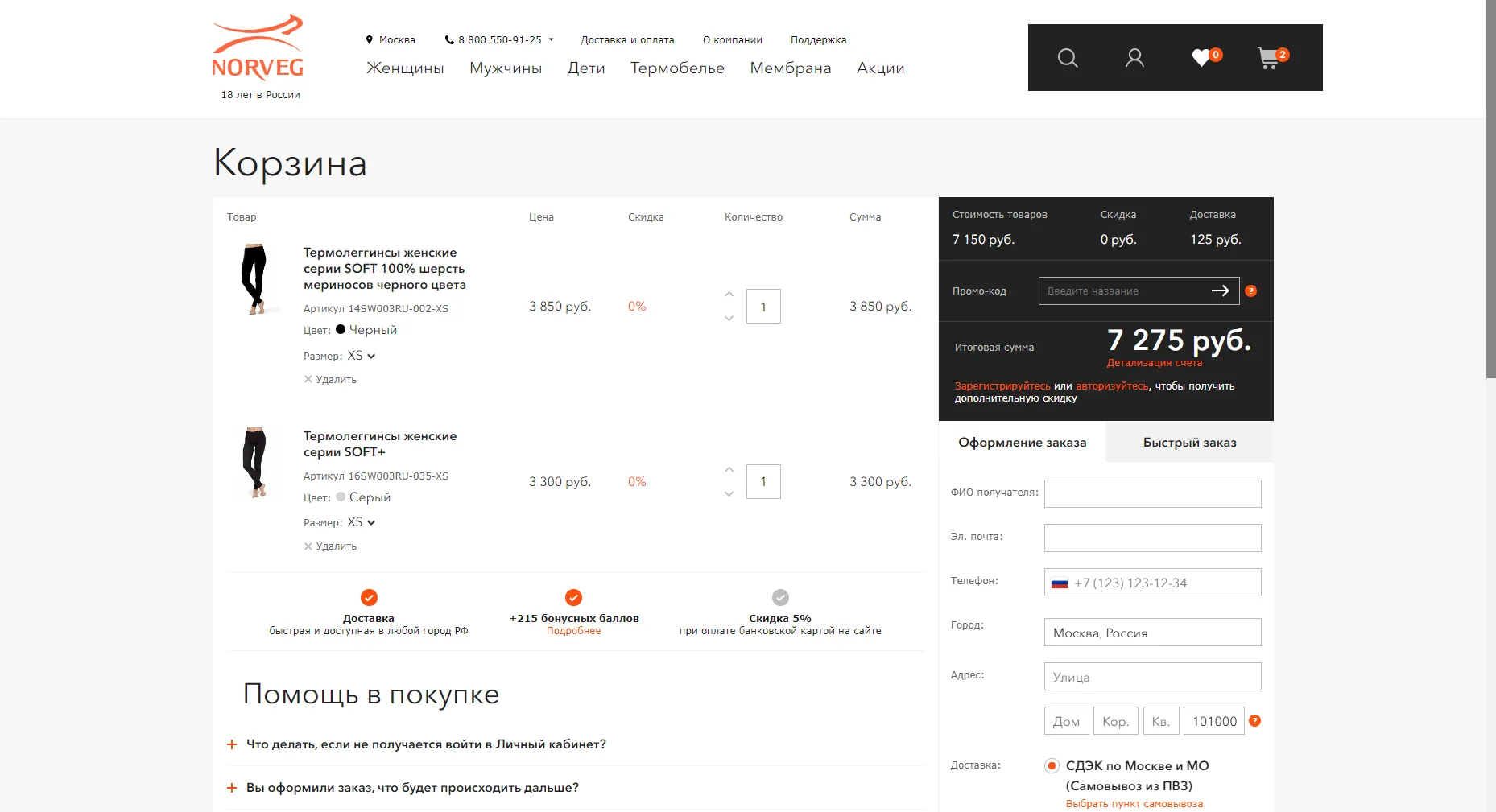Open the search magnifier icon
Viewport: 1496px width, 812px height.
pyautogui.click(x=1068, y=58)
